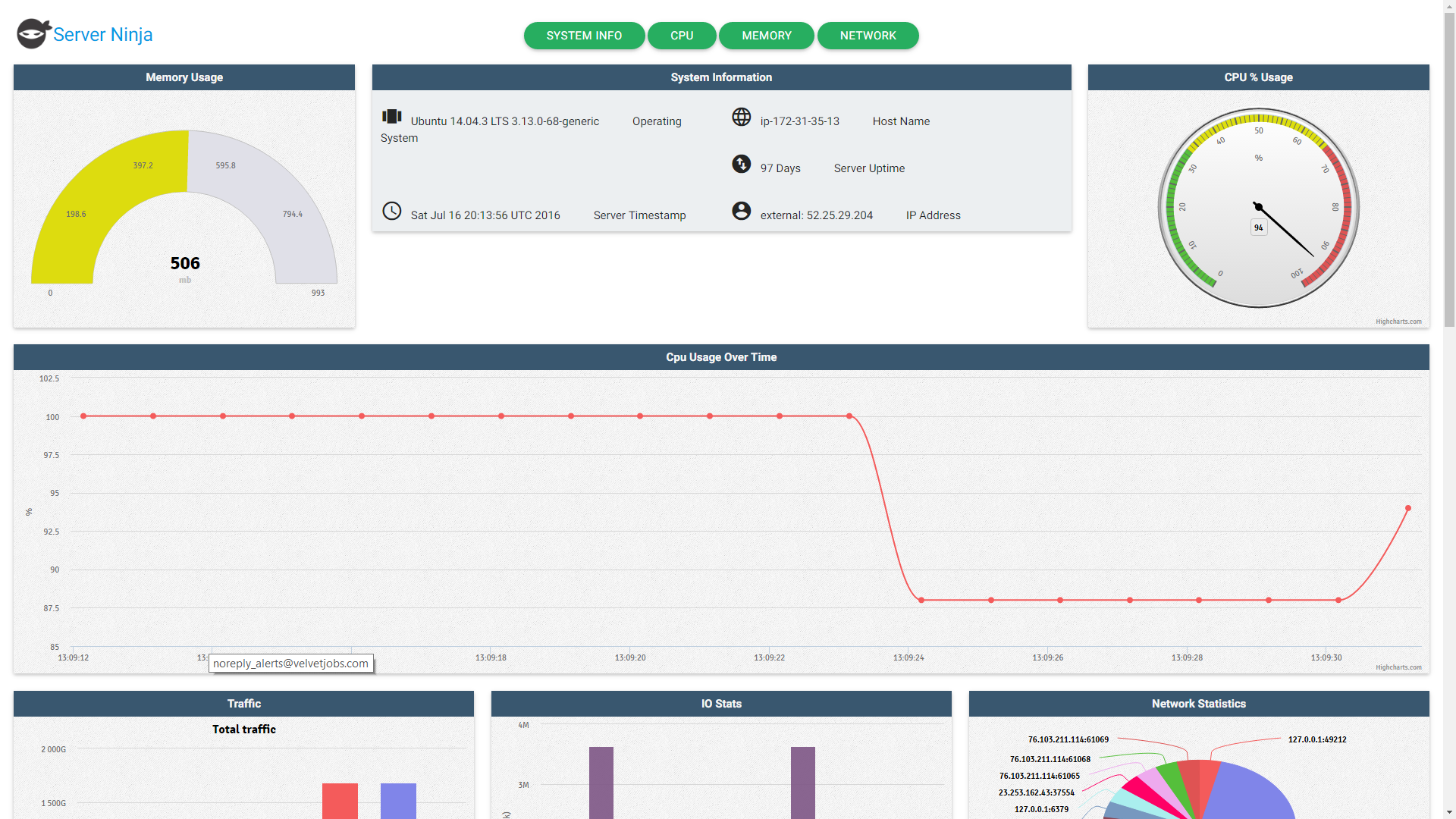Click the first purple IO Stats bar
This screenshot has height=819, width=1456.
[x=601, y=781]
